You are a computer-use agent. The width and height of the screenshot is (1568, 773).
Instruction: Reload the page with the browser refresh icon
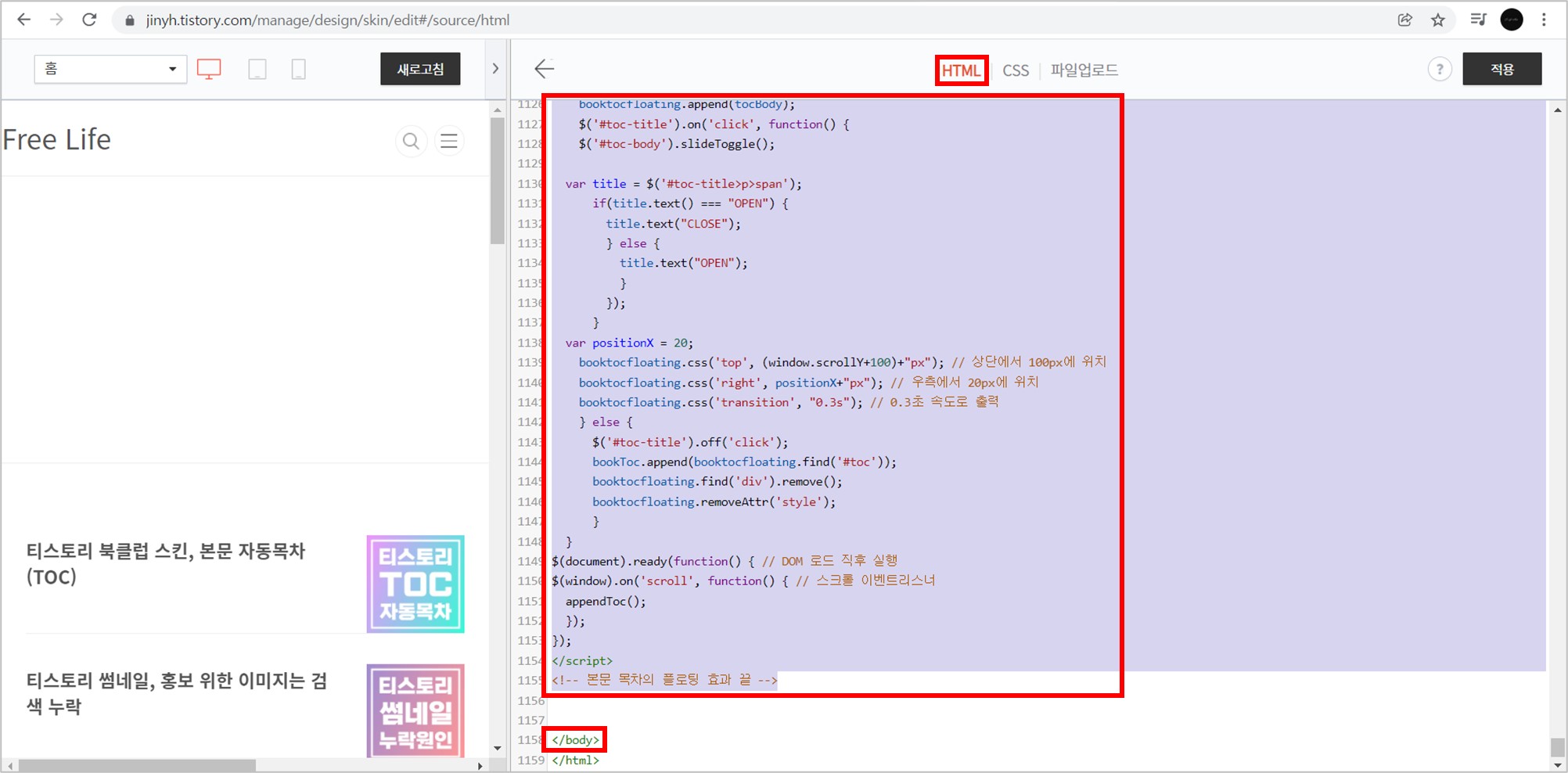[89, 20]
